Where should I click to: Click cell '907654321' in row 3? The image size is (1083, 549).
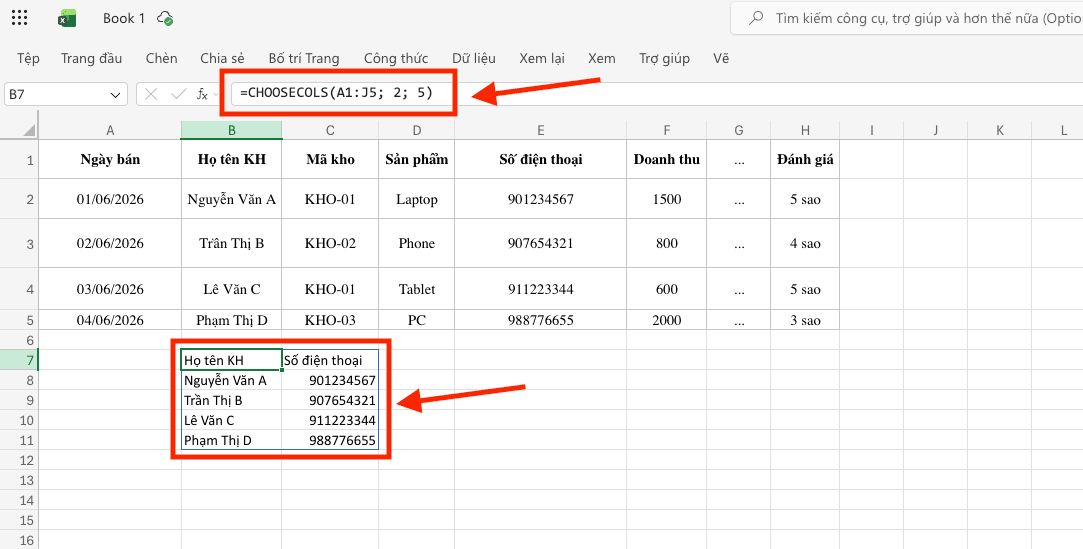pos(541,243)
